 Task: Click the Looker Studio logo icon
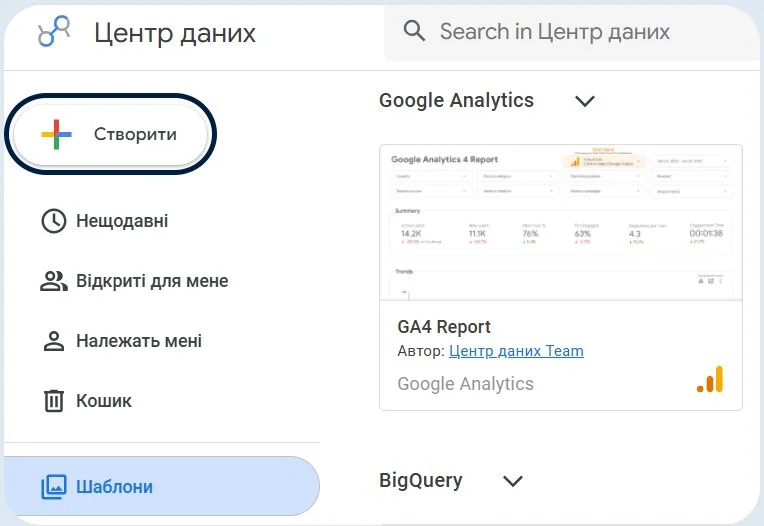(x=54, y=32)
